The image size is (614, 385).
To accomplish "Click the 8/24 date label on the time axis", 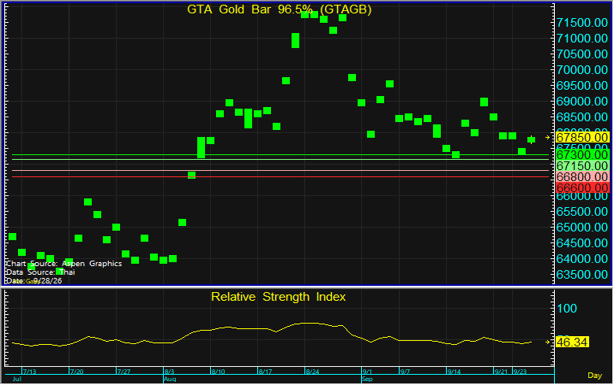I will click(x=312, y=371).
